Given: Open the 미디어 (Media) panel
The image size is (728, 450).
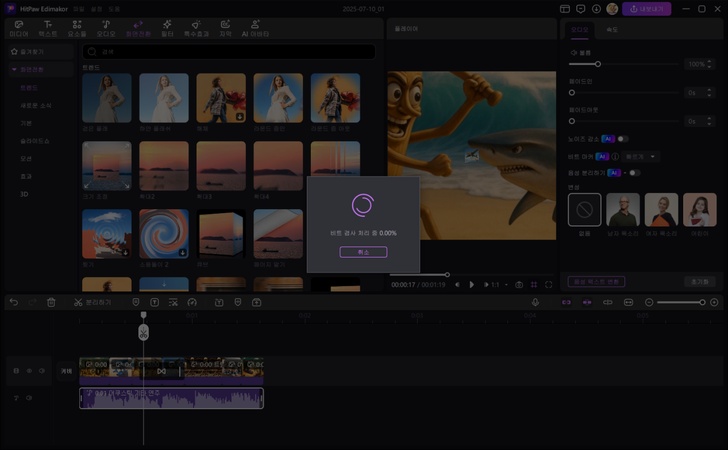Looking at the screenshot, I should click(x=19, y=29).
